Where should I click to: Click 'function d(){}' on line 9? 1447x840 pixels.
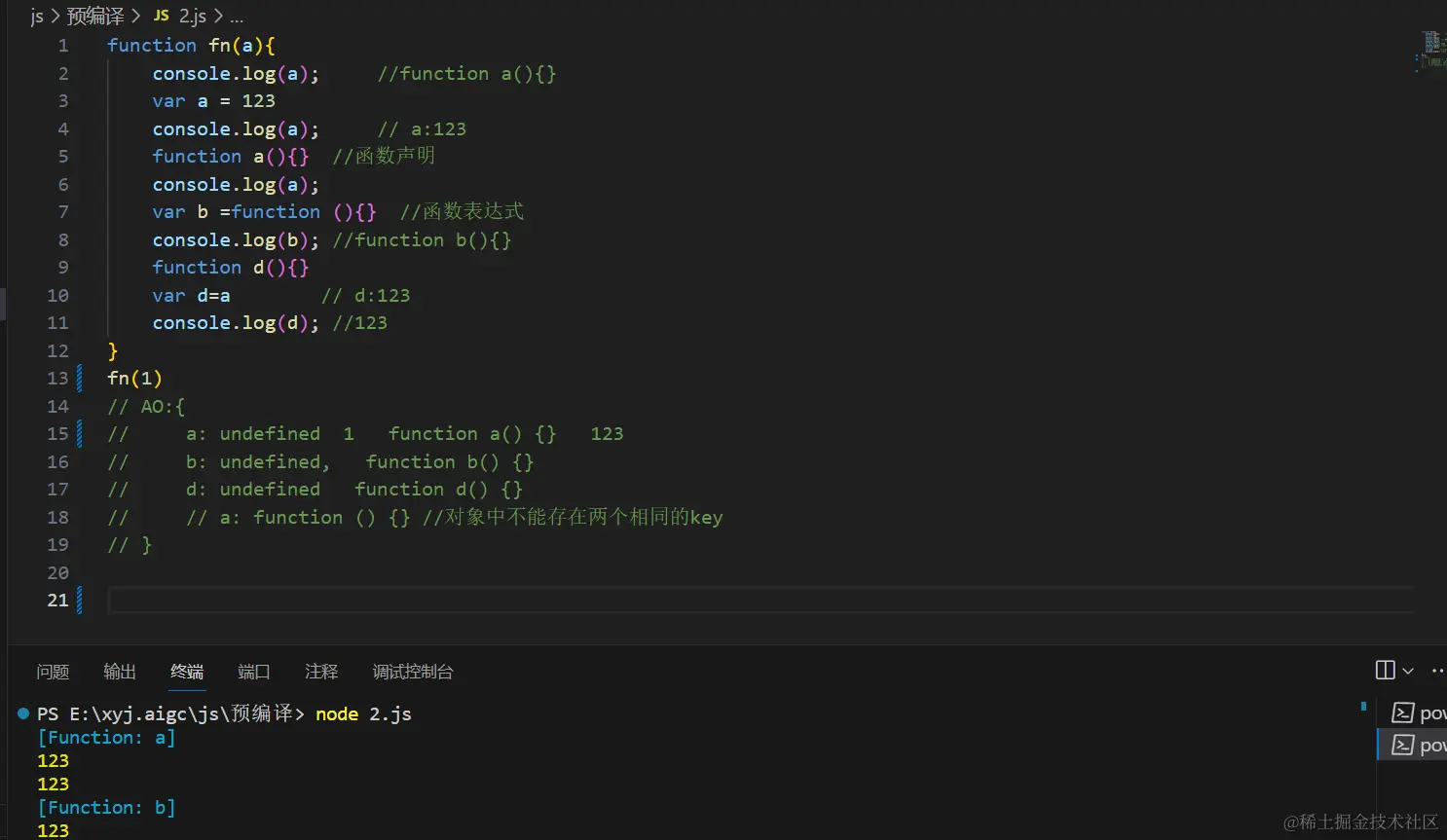231,268
